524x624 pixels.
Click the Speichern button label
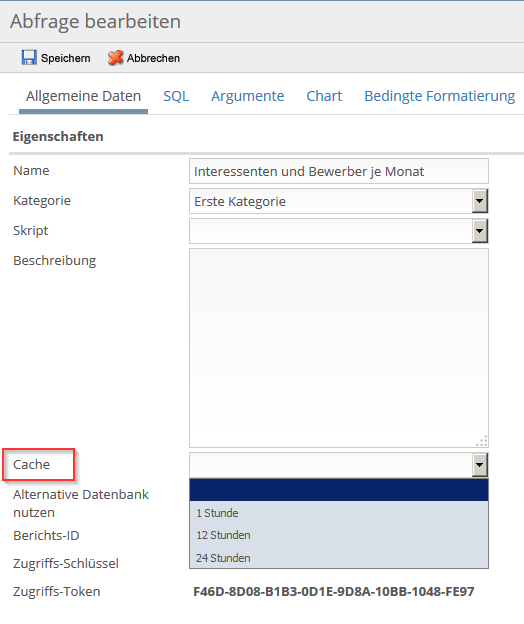[x=66, y=58]
